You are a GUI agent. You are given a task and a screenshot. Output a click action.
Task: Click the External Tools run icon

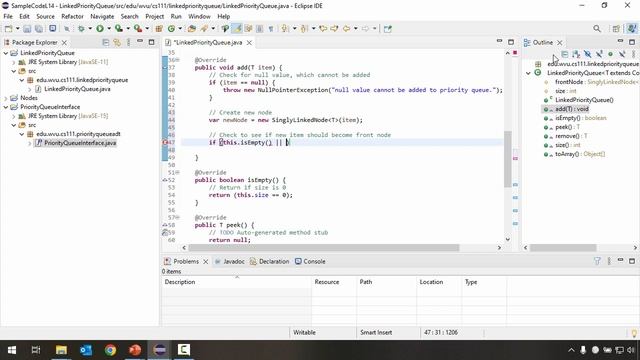coord(138,29)
